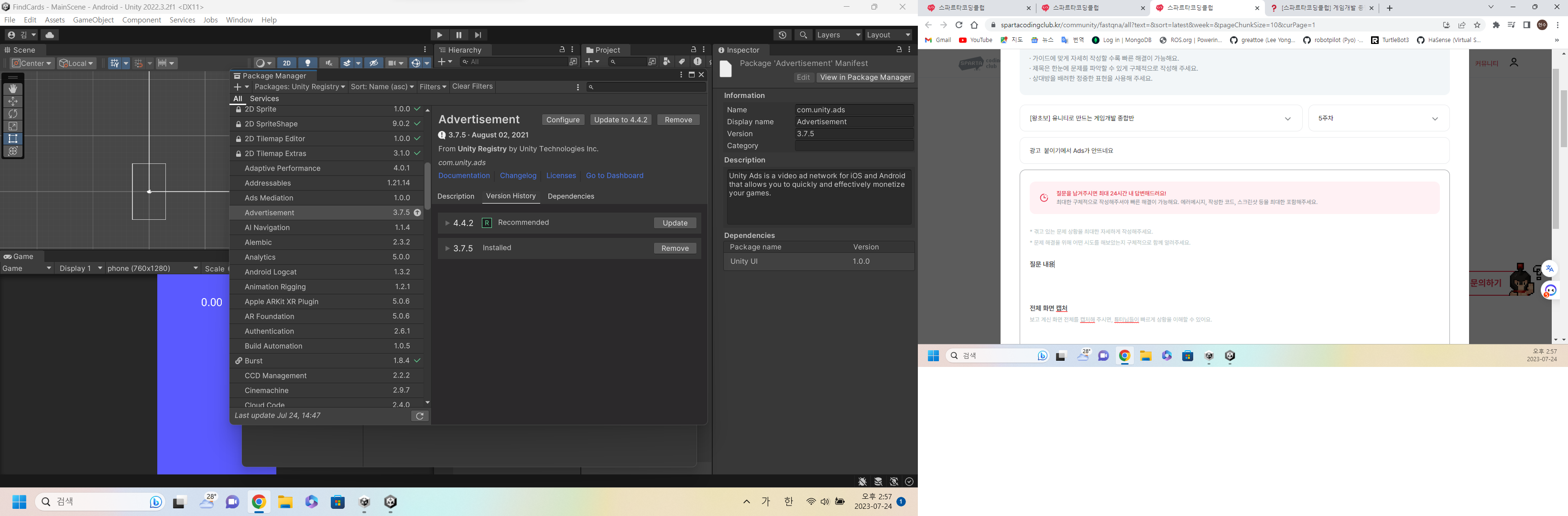Screen dimensions: 1568x516
Task: Click Clear Filters button
Action: 472,87
